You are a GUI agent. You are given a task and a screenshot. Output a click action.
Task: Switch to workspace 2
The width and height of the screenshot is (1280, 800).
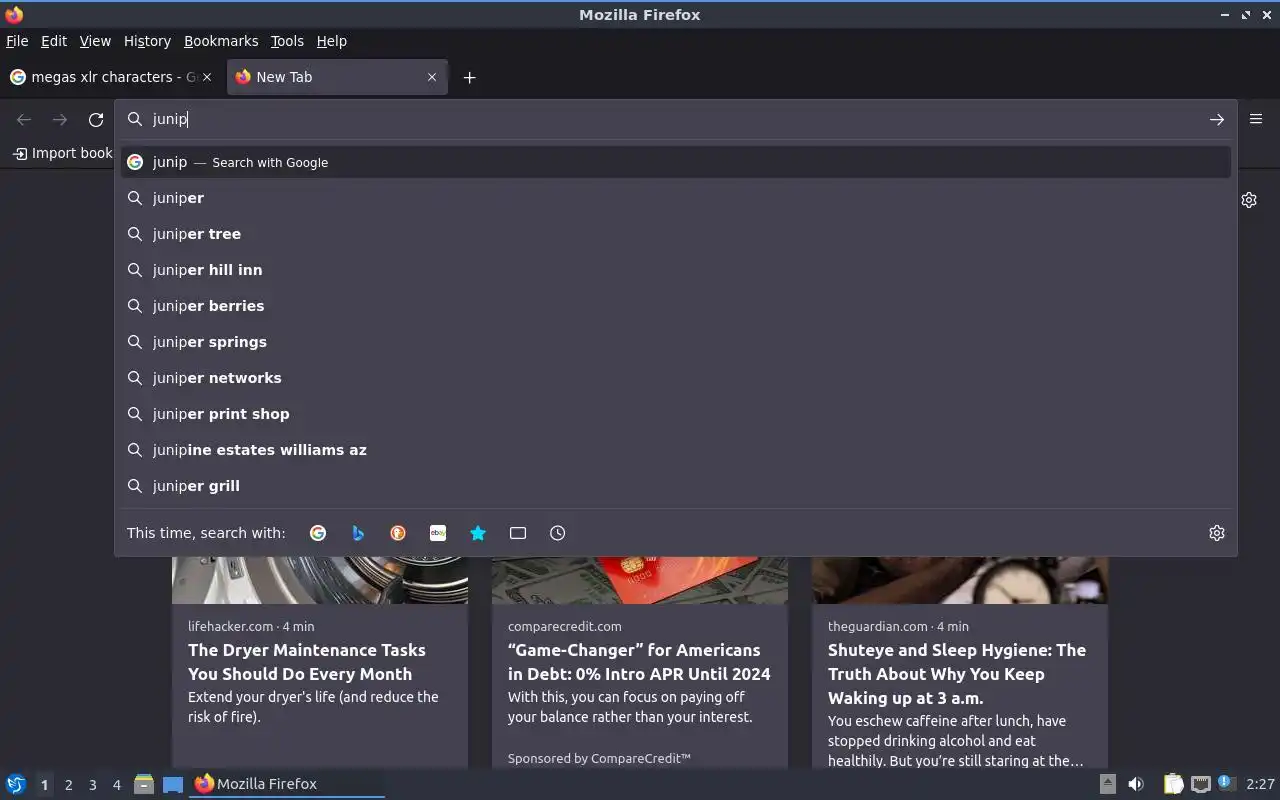[68, 785]
